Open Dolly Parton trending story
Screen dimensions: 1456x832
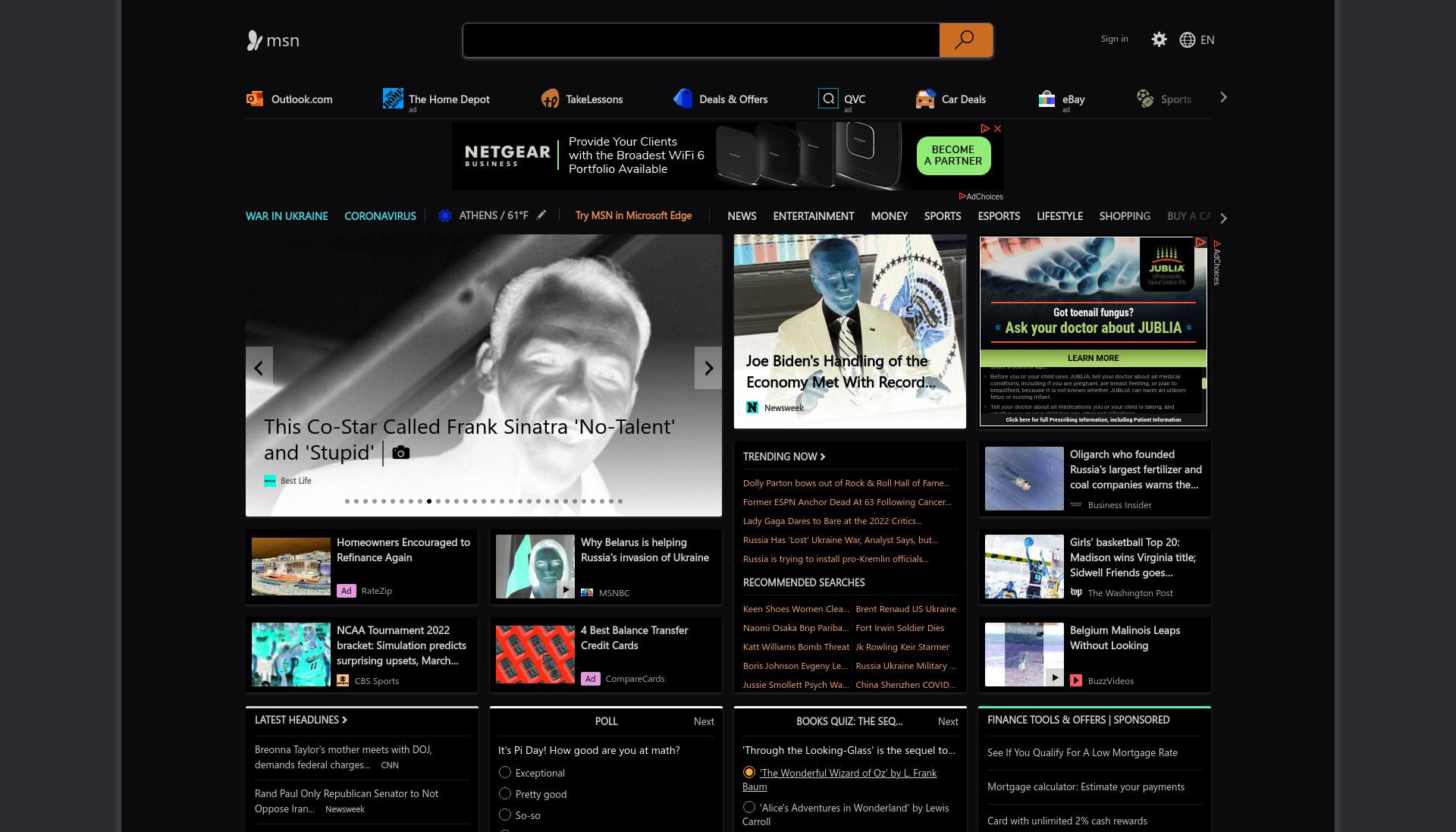click(846, 483)
